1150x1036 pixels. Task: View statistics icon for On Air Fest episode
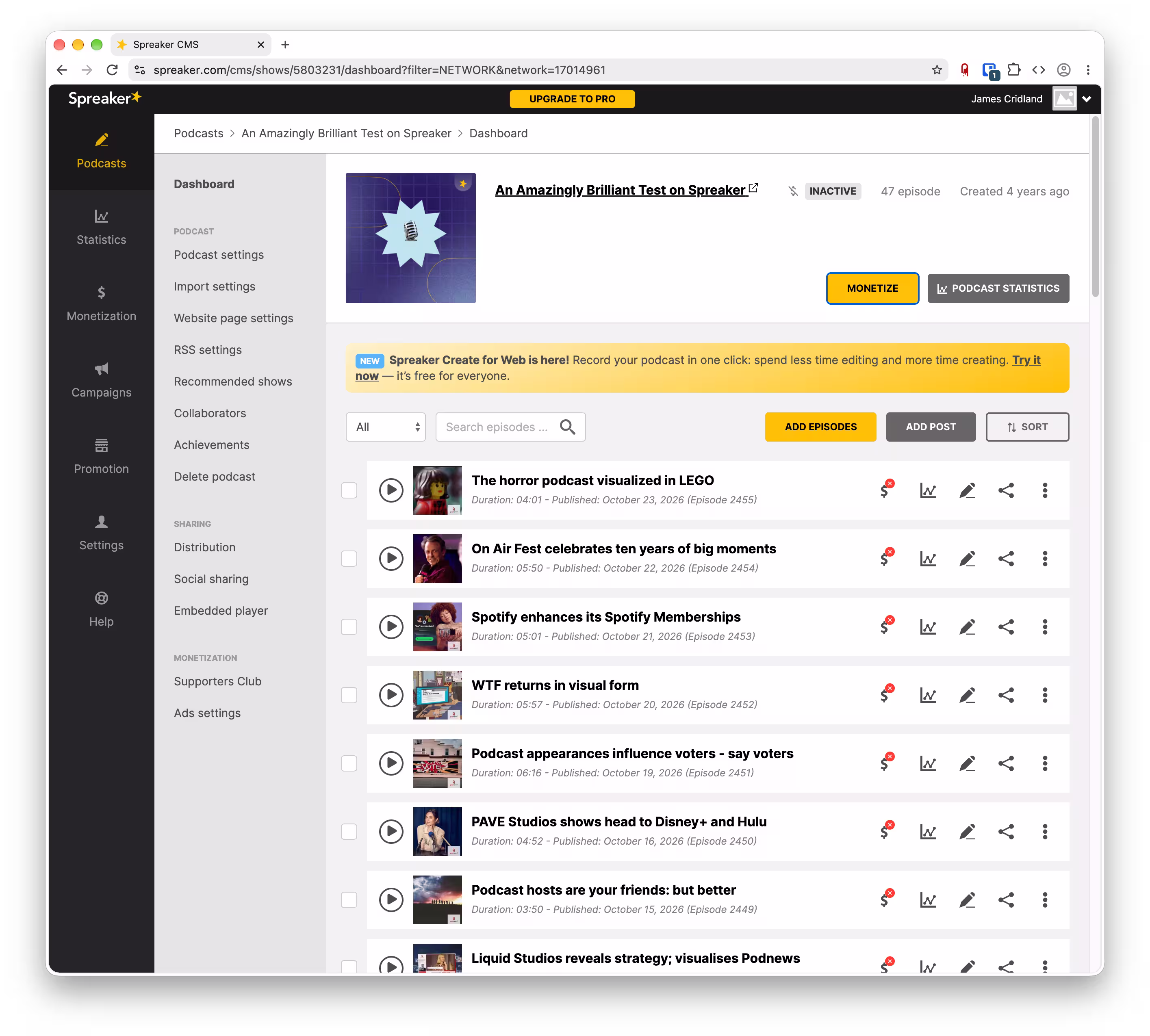pyautogui.click(x=927, y=558)
